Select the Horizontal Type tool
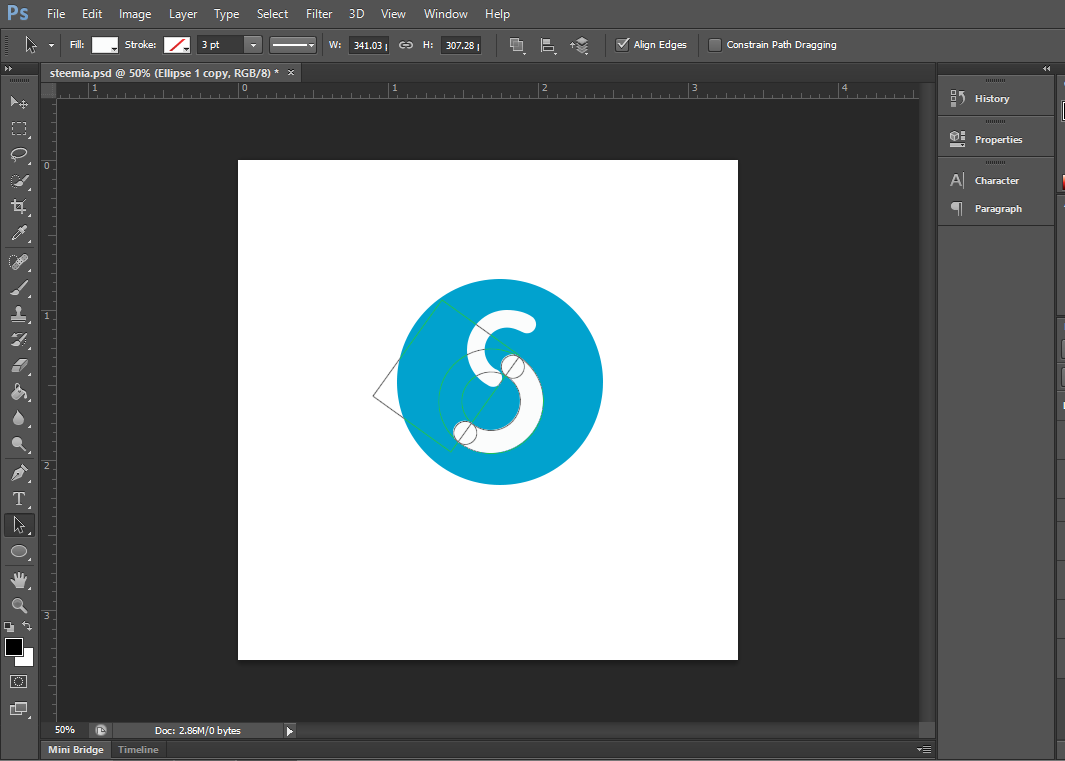The height and width of the screenshot is (761, 1065). pos(19,499)
